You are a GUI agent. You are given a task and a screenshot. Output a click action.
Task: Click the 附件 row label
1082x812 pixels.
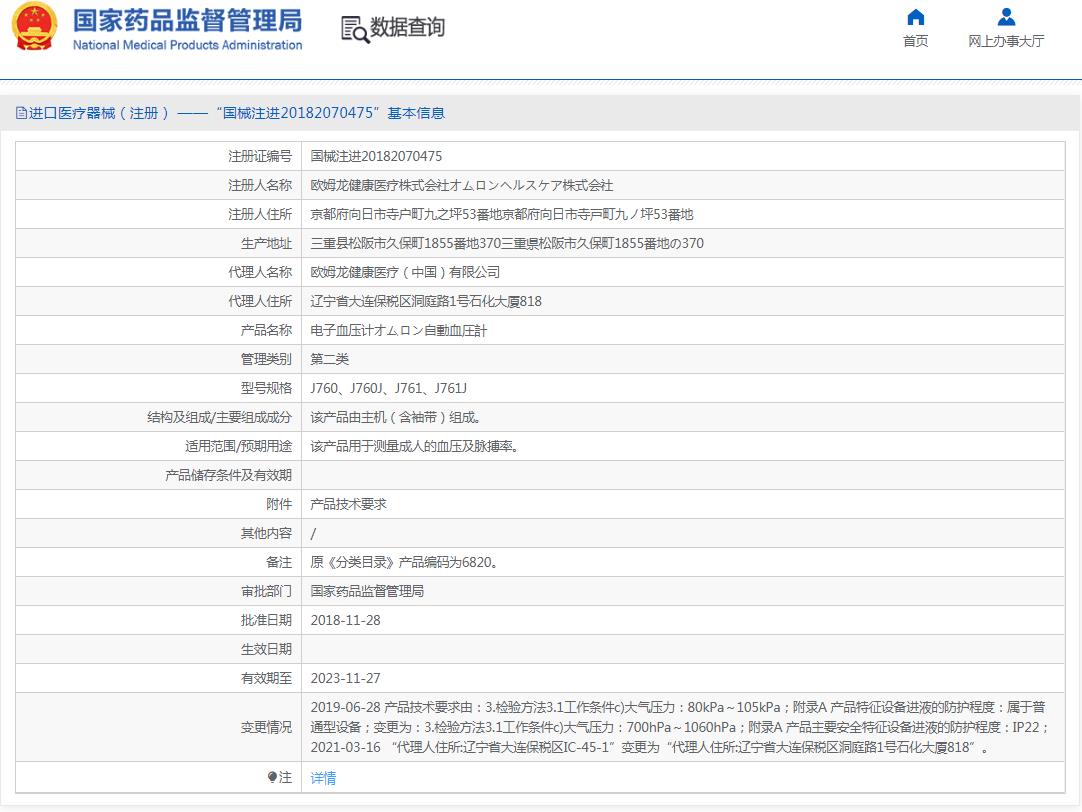click(x=279, y=504)
